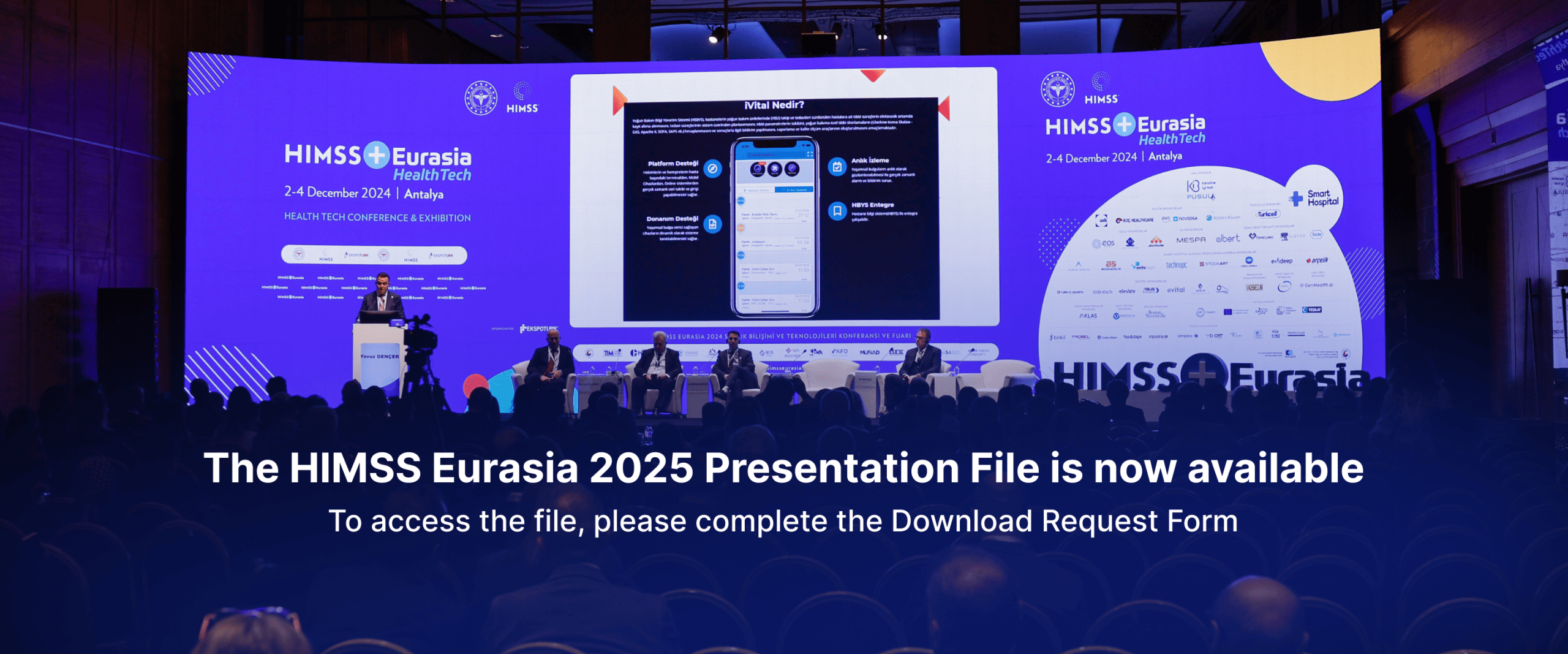
Task: Switch to the En Son Yapılanlar tab
Action: coord(796,189)
